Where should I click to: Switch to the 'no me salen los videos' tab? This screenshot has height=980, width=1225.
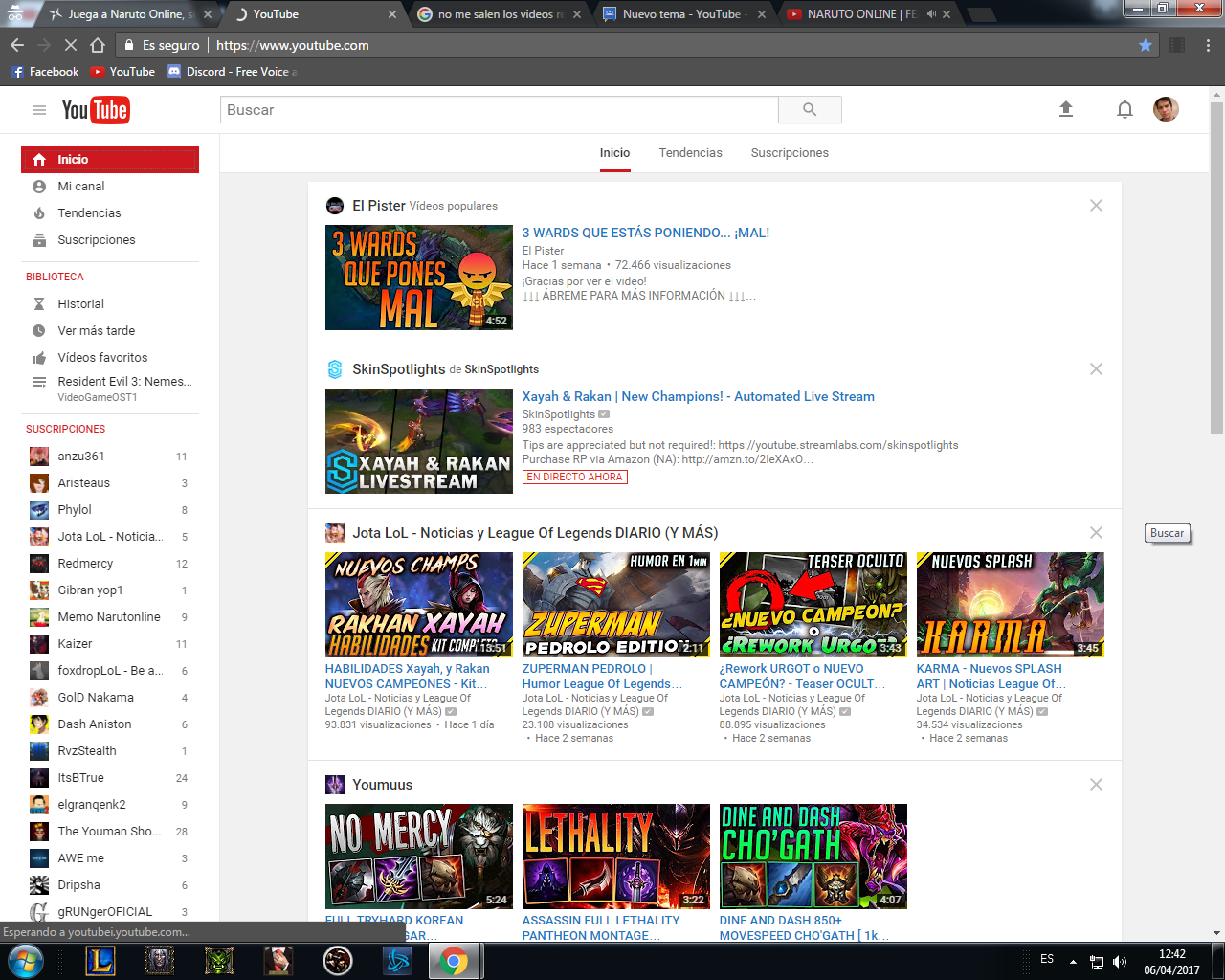tap(498, 14)
